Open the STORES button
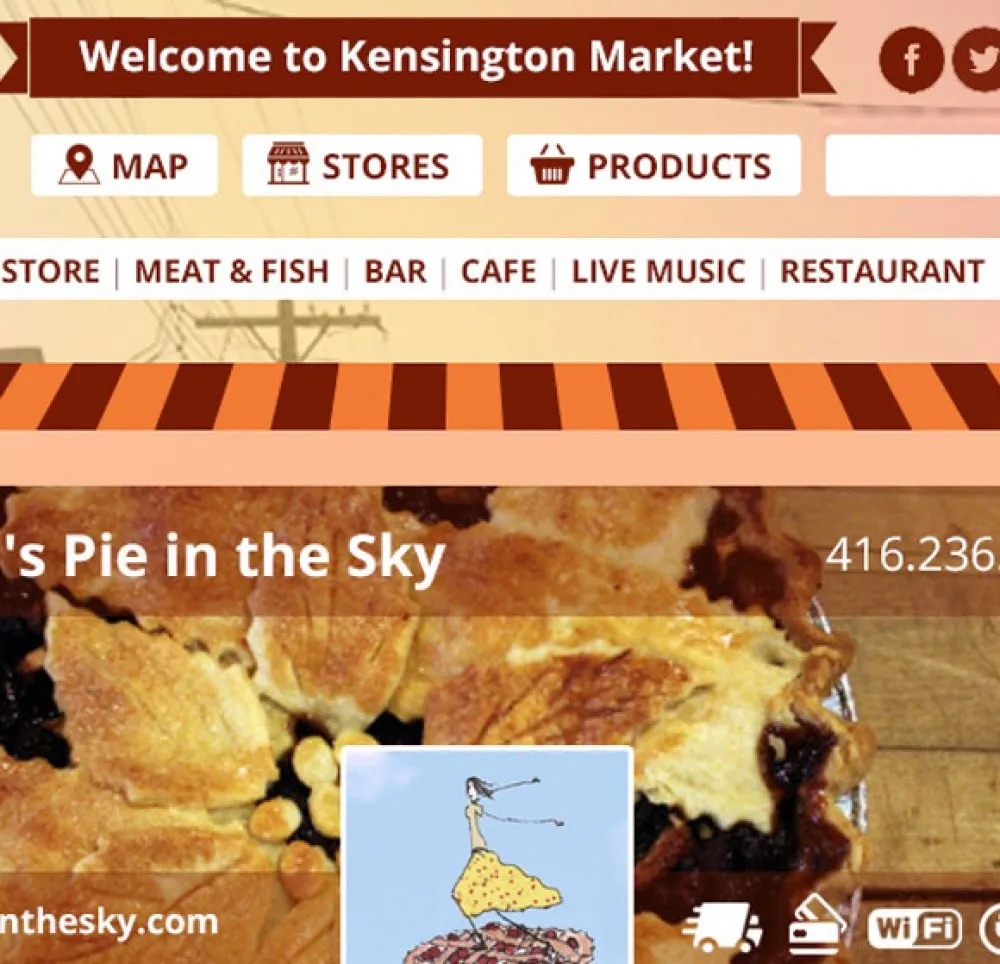This screenshot has width=1000, height=964. click(x=362, y=165)
